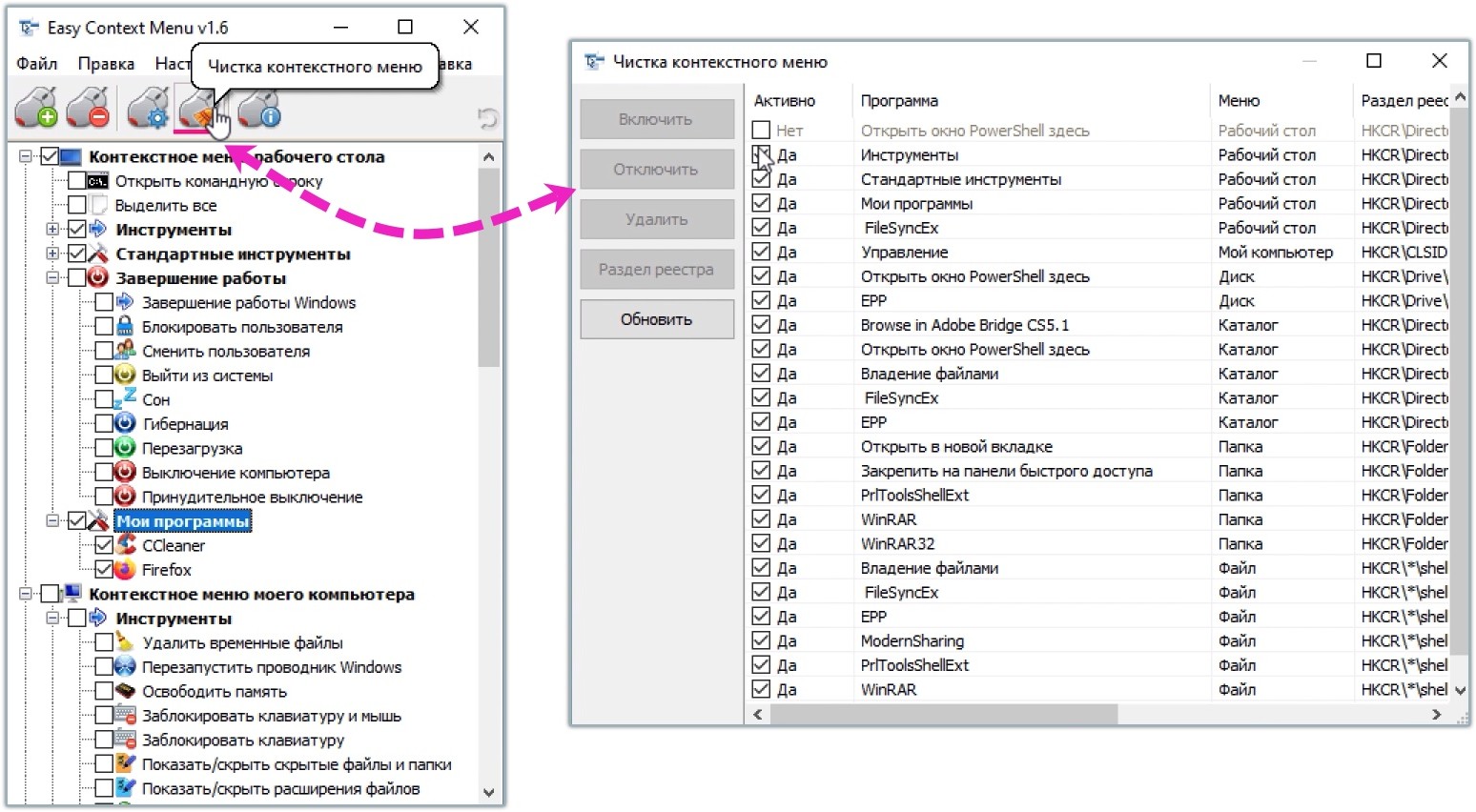This screenshot has width=1476, height=812.
Task: Enable the Открыть командную строку checkbox
Action: click(x=77, y=181)
